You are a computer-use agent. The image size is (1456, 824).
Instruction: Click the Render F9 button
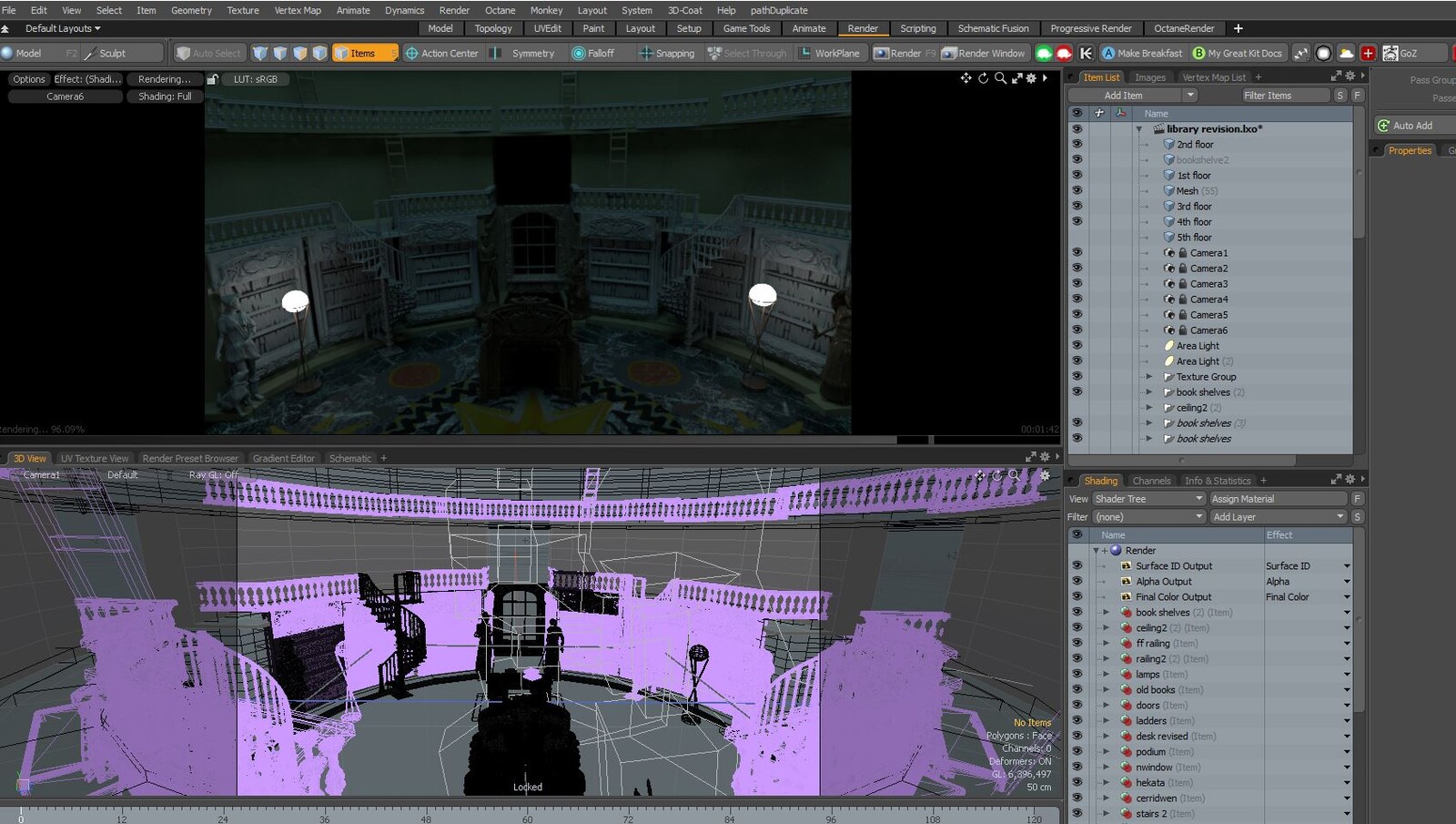[905, 53]
